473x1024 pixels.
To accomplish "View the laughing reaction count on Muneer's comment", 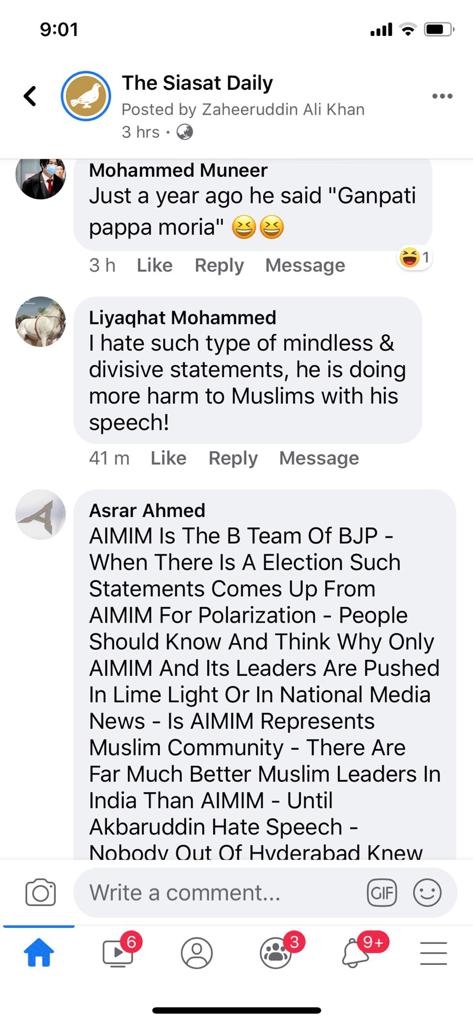I will (x=415, y=259).
